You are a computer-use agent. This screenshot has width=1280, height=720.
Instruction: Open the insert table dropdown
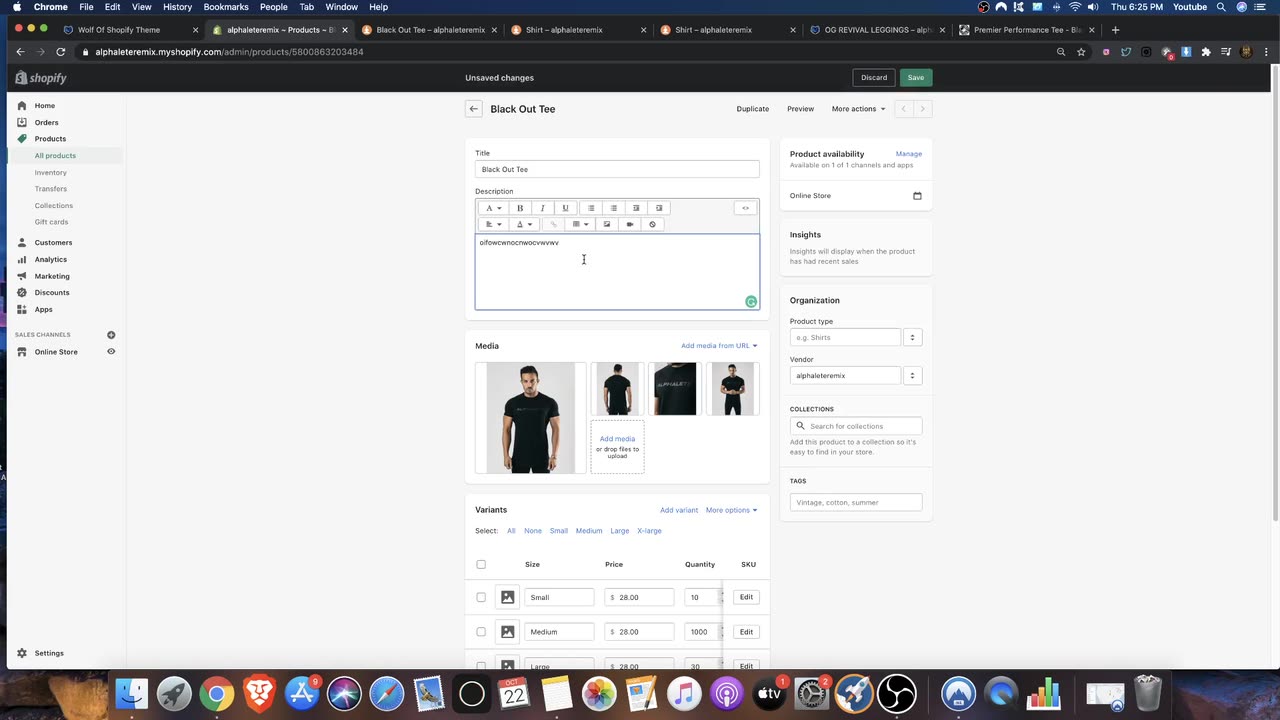(580, 224)
